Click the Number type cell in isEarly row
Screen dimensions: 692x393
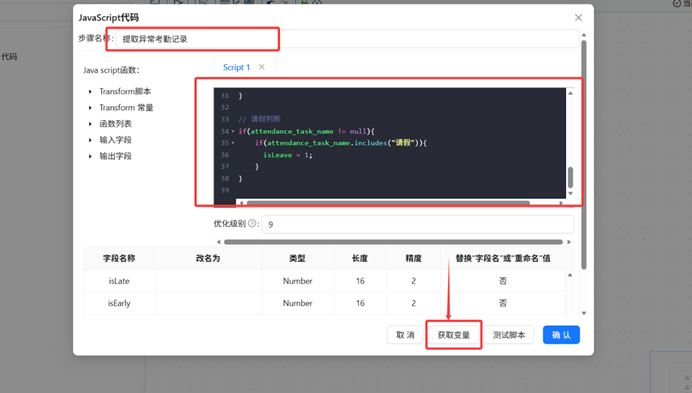(297, 303)
